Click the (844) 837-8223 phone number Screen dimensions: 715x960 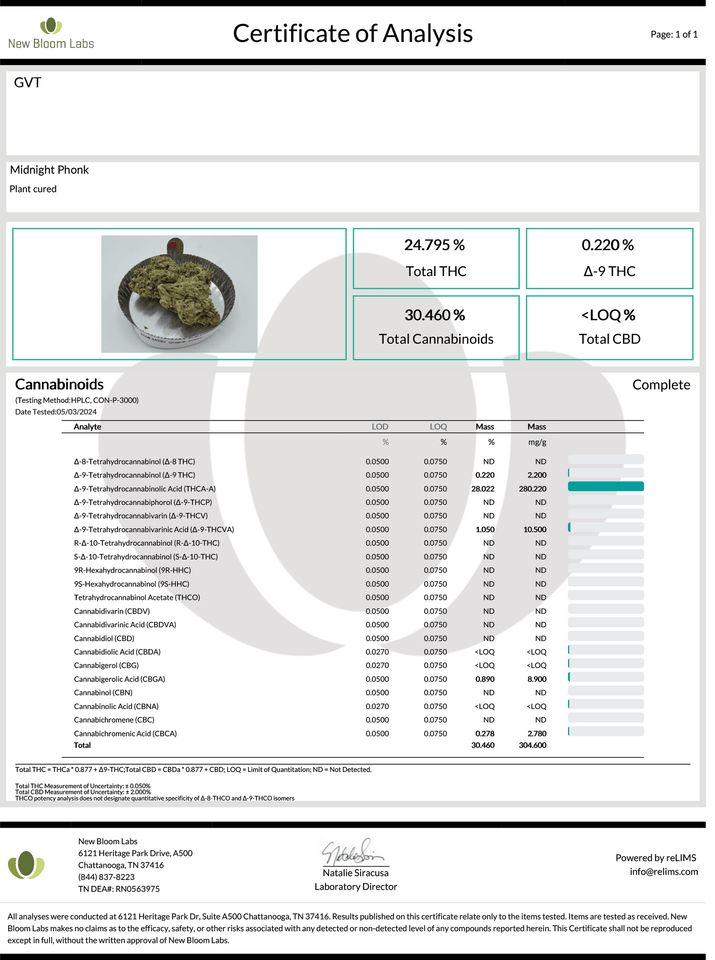coord(106,877)
